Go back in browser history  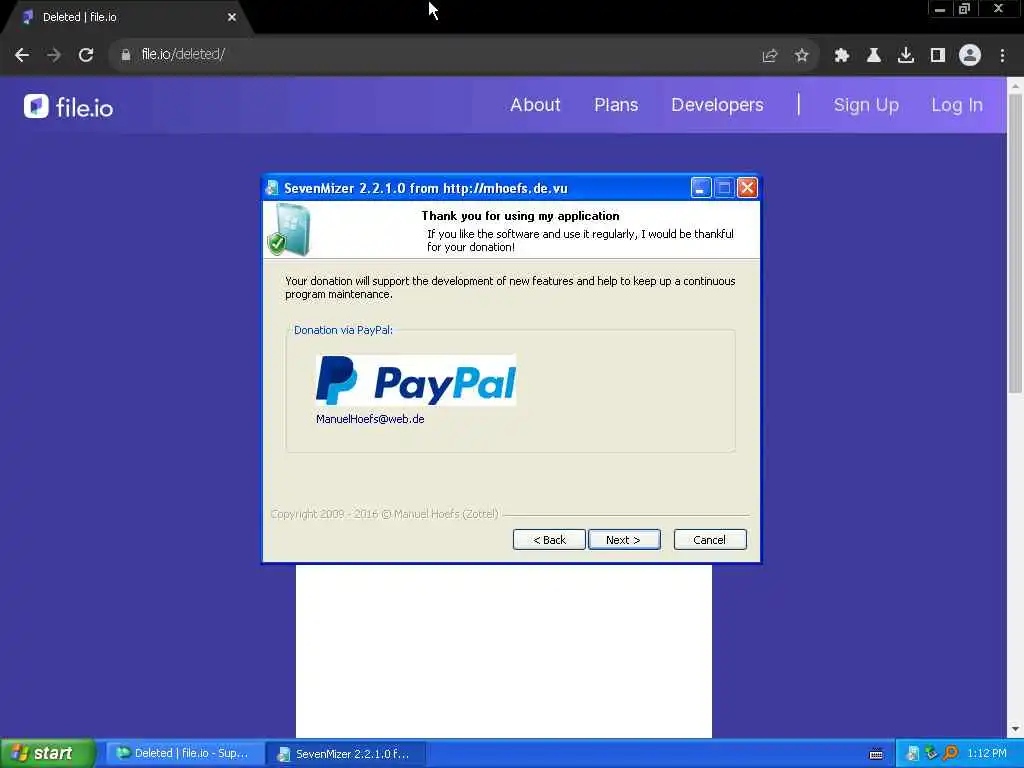(x=22, y=55)
